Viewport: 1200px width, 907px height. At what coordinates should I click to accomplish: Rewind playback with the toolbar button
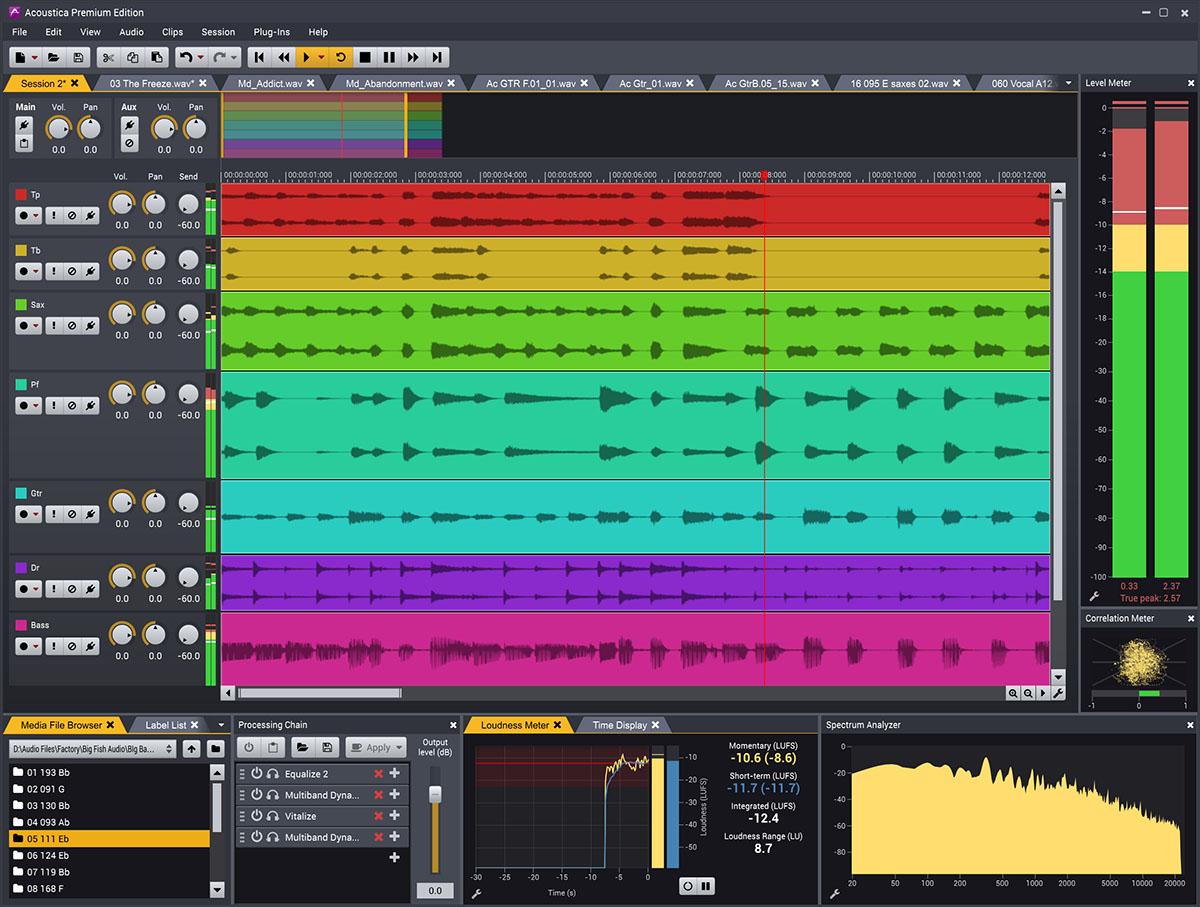[x=284, y=58]
